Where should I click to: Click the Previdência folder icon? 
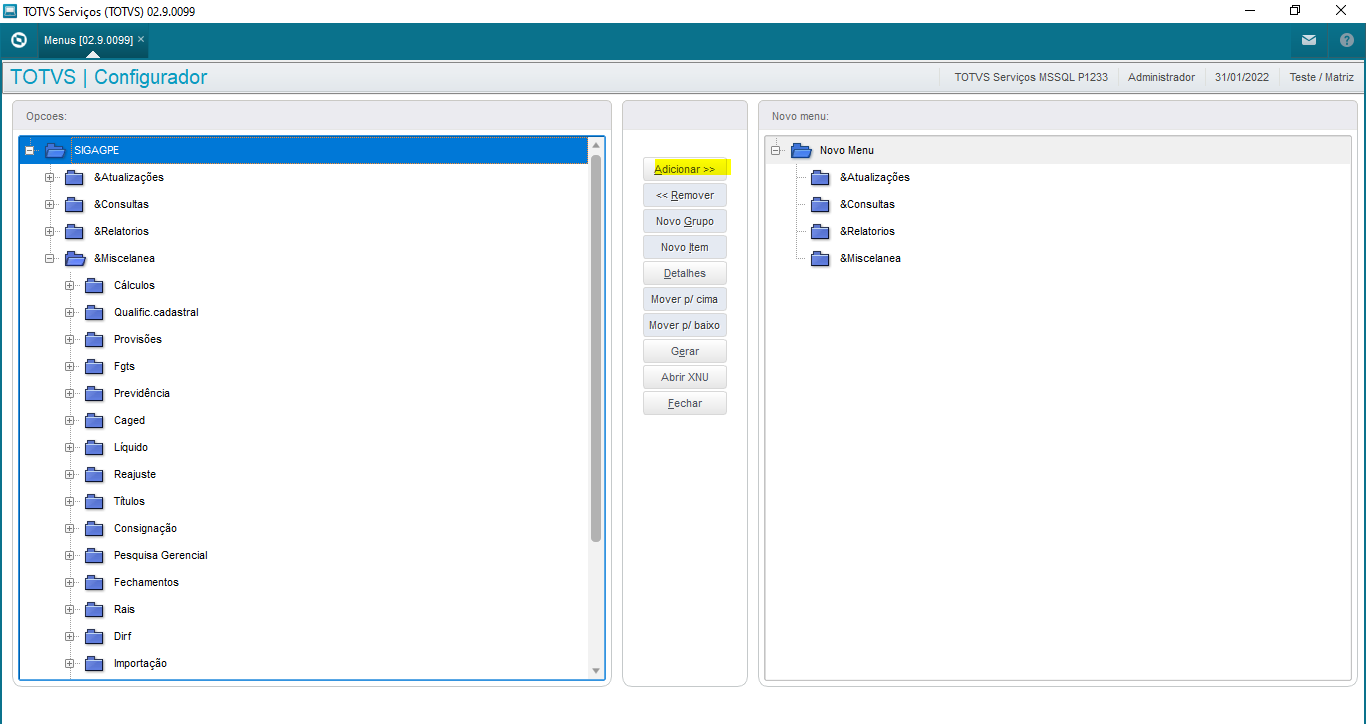[95, 393]
